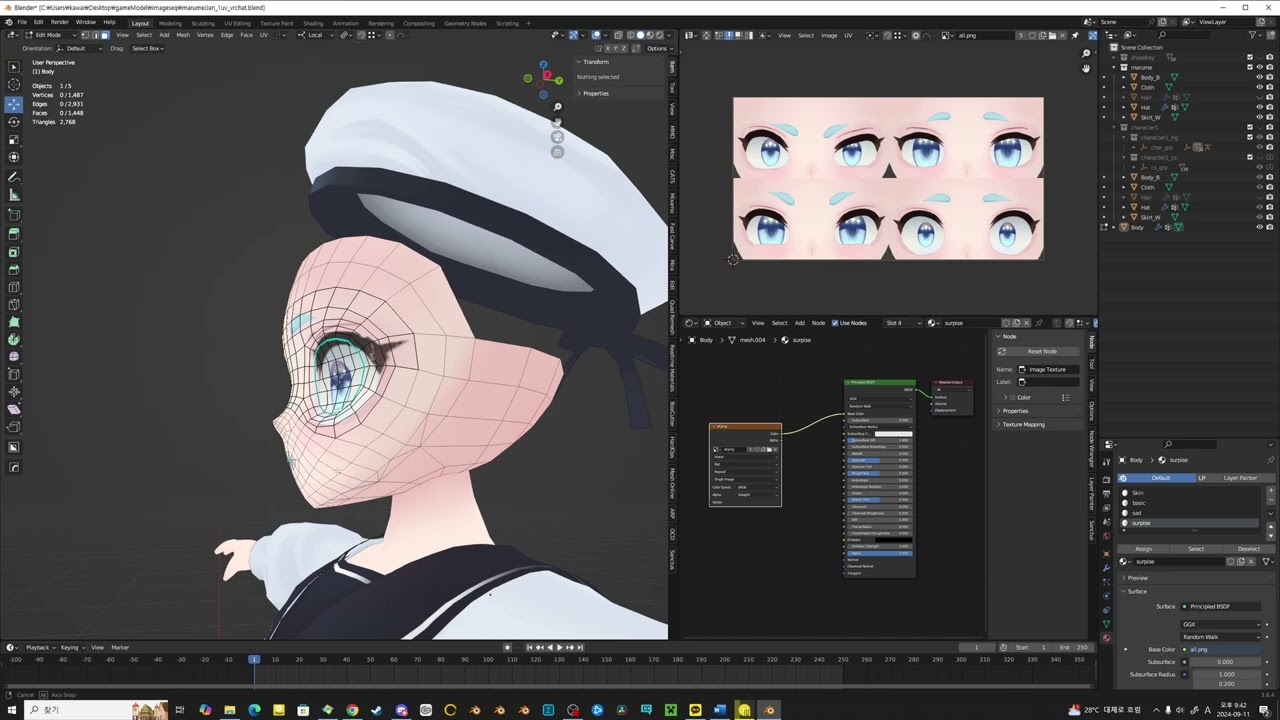Open the Random Walk subsurface dropdown
Screen dimensions: 1280x720
point(1221,637)
